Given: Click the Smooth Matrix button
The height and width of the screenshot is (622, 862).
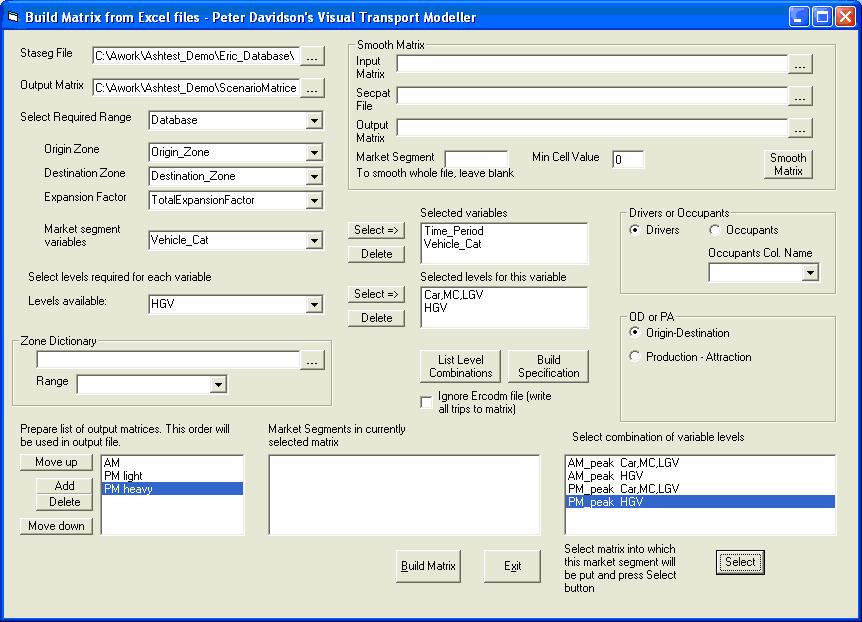Looking at the screenshot, I should point(787,164).
